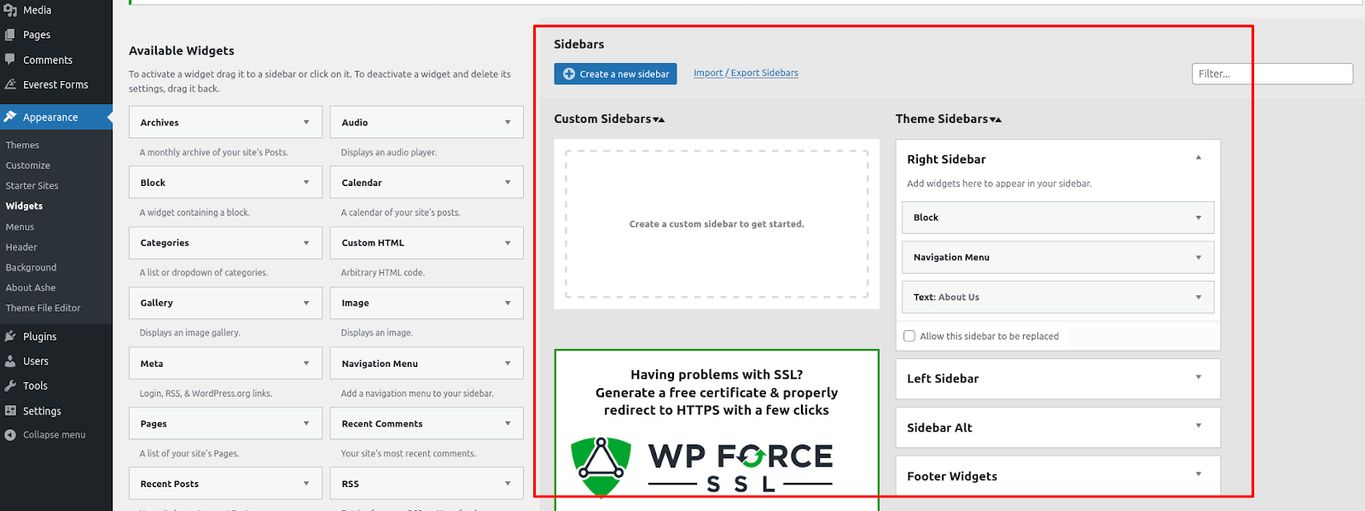Click the Comments bubble icon
This screenshot has width=1365, height=511.
[10, 60]
